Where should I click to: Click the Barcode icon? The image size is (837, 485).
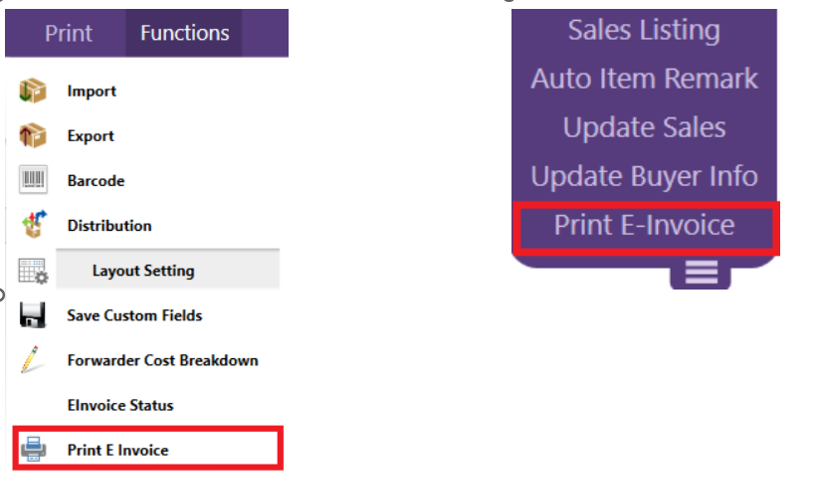click(x=32, y=181)
